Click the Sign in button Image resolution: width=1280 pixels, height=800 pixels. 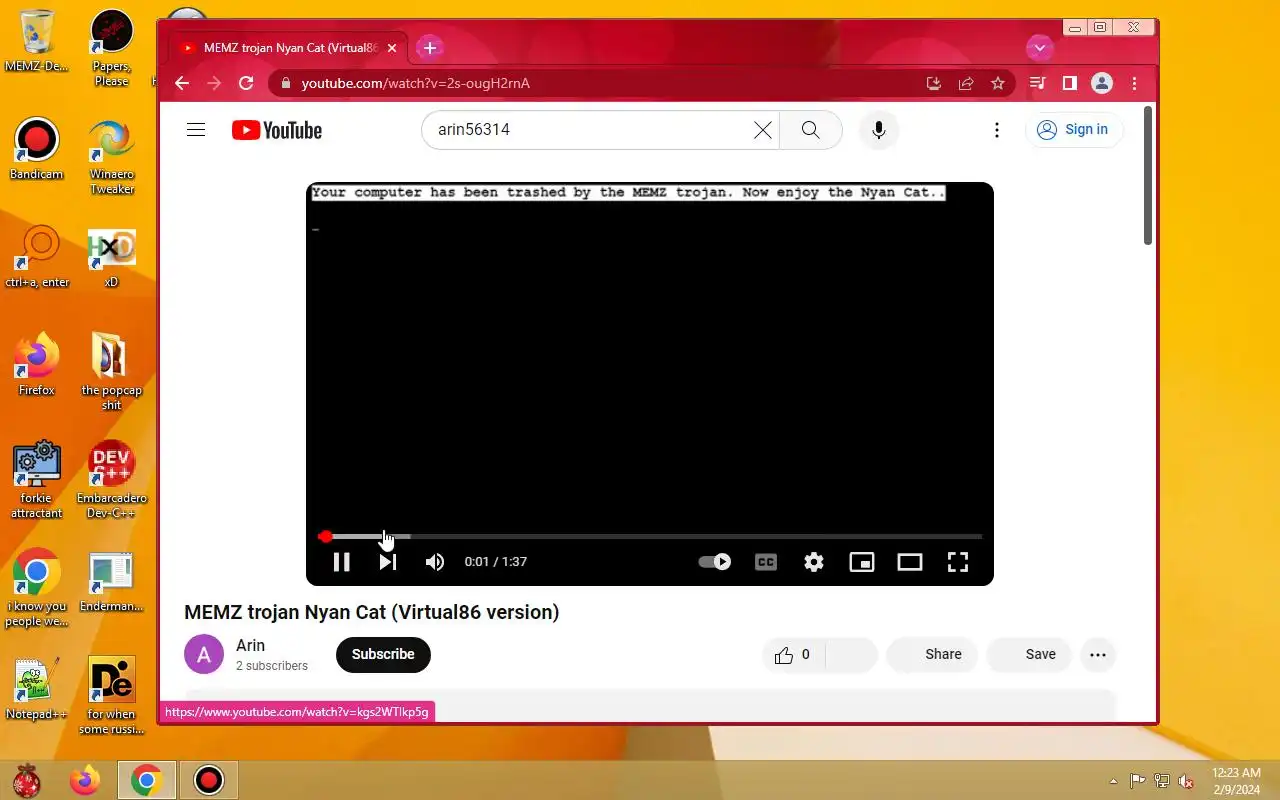pyautogui.click(x=1074, y=130)
